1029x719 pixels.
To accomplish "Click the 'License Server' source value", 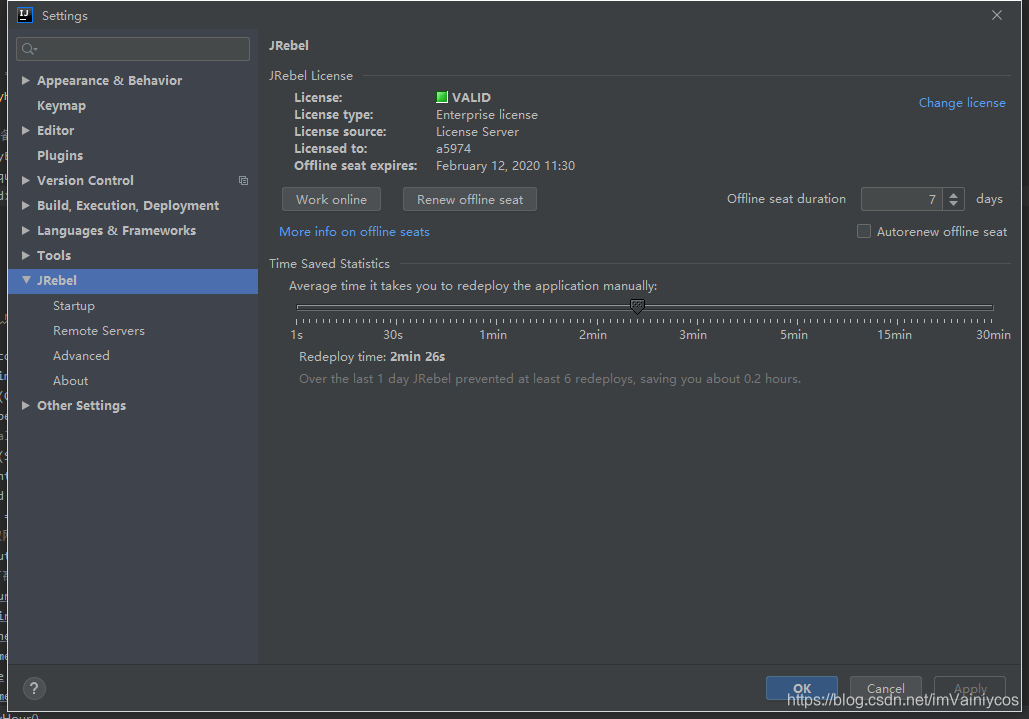I will pos(477,132).
